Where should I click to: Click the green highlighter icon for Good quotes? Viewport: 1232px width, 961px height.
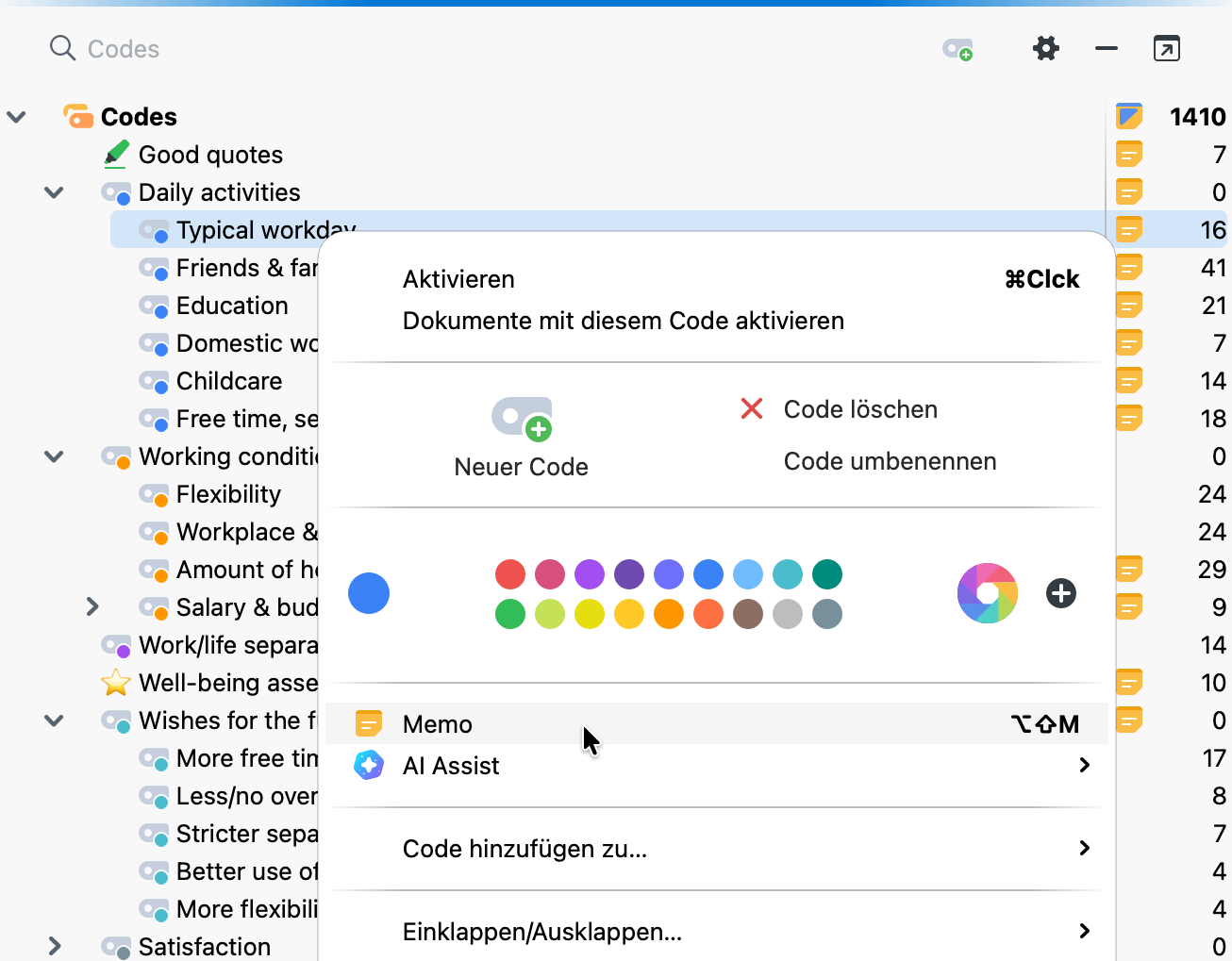tap(116, 154)
